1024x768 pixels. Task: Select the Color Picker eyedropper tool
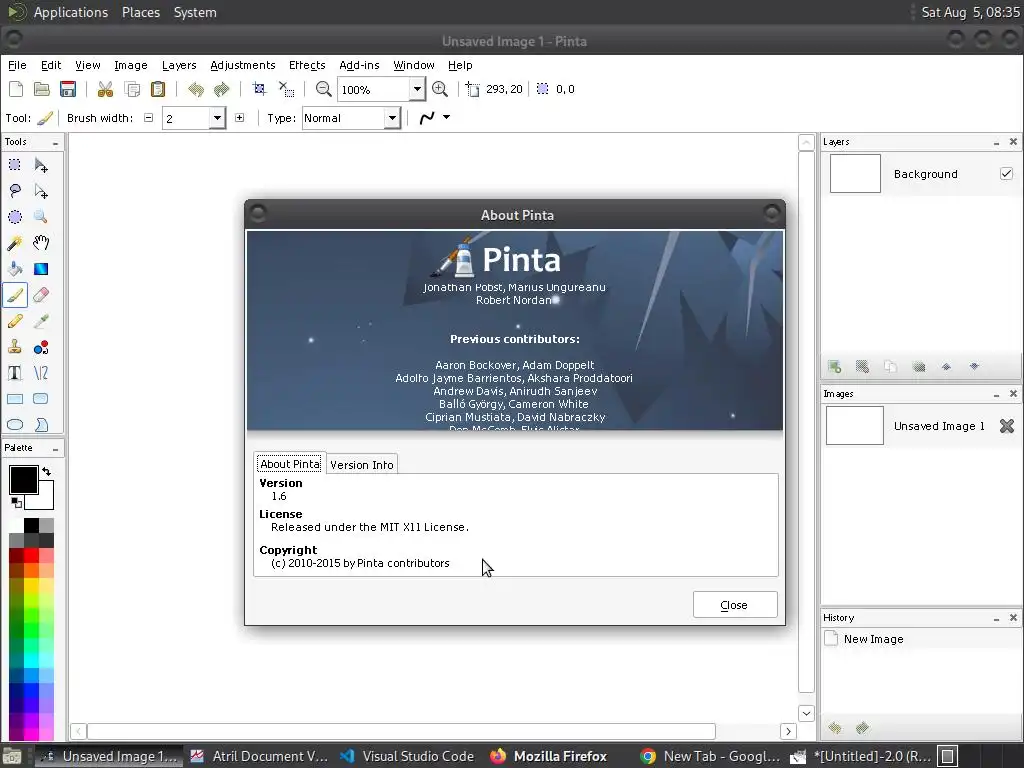point(40,321)
